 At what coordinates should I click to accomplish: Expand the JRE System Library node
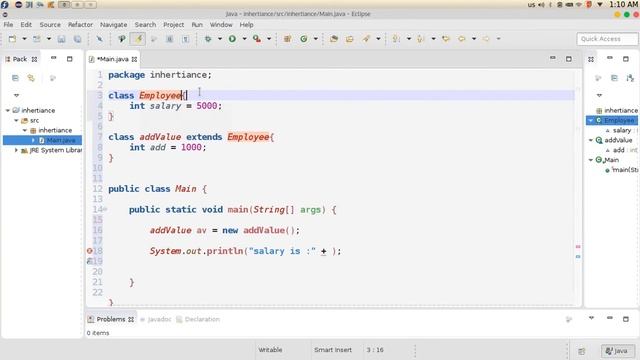coord(16,150)
